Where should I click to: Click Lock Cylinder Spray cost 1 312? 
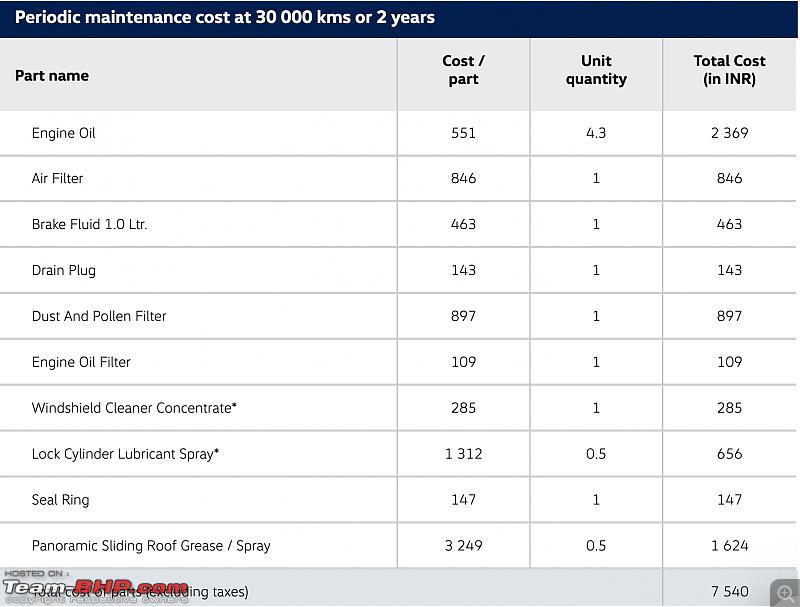463,454
